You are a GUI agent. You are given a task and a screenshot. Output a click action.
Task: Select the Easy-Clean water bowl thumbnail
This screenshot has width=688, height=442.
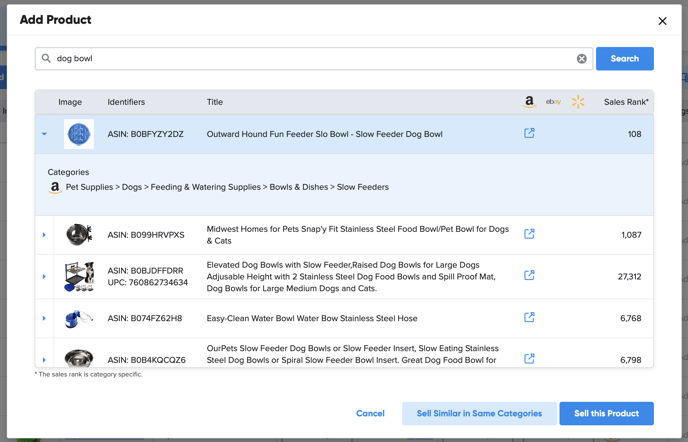pyautogui.click(x=79, y=318)
